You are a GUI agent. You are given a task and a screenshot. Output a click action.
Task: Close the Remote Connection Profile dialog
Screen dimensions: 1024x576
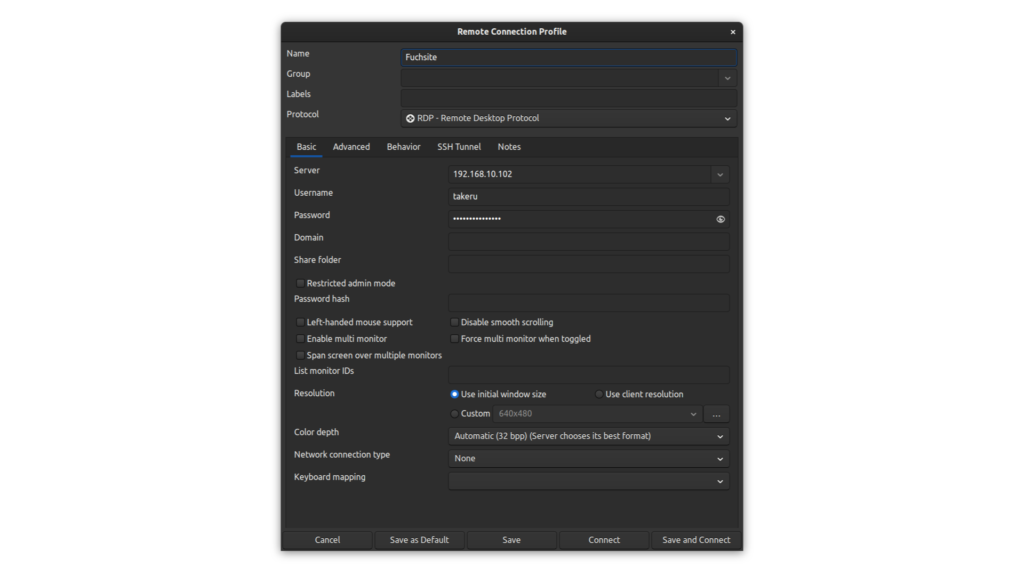(733, 32)
